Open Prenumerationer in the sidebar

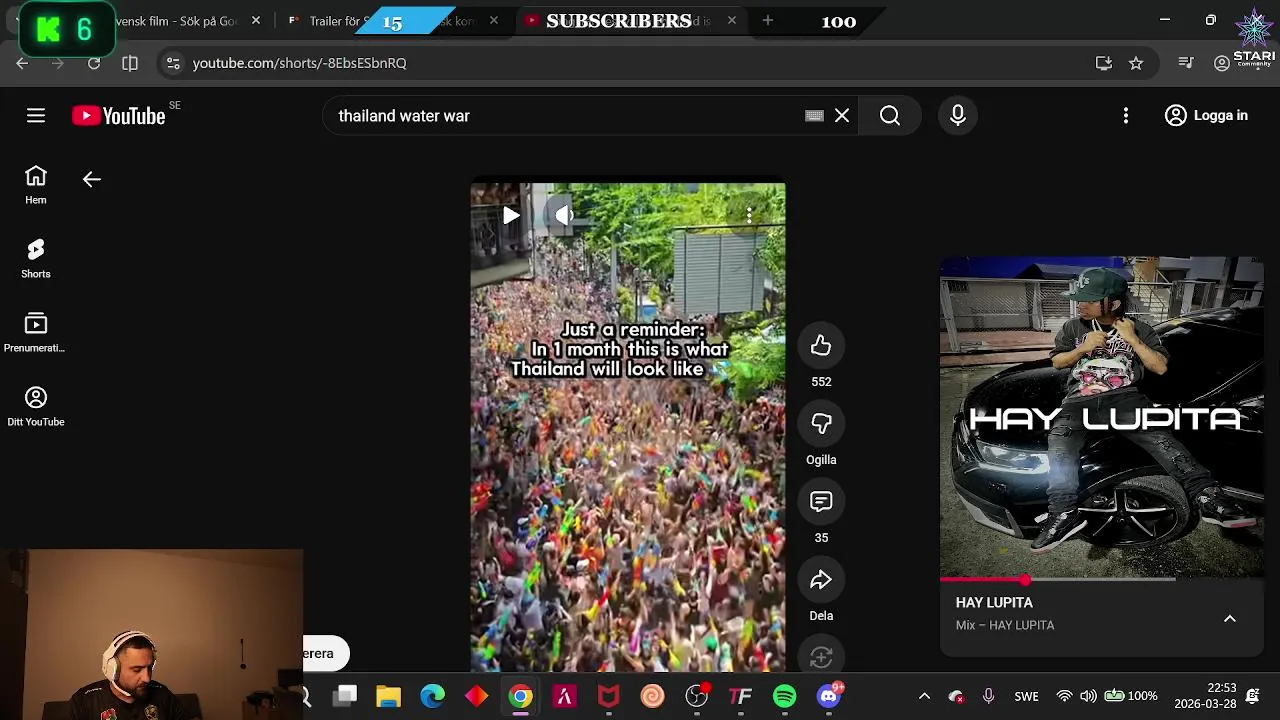[x=36, y=333]
